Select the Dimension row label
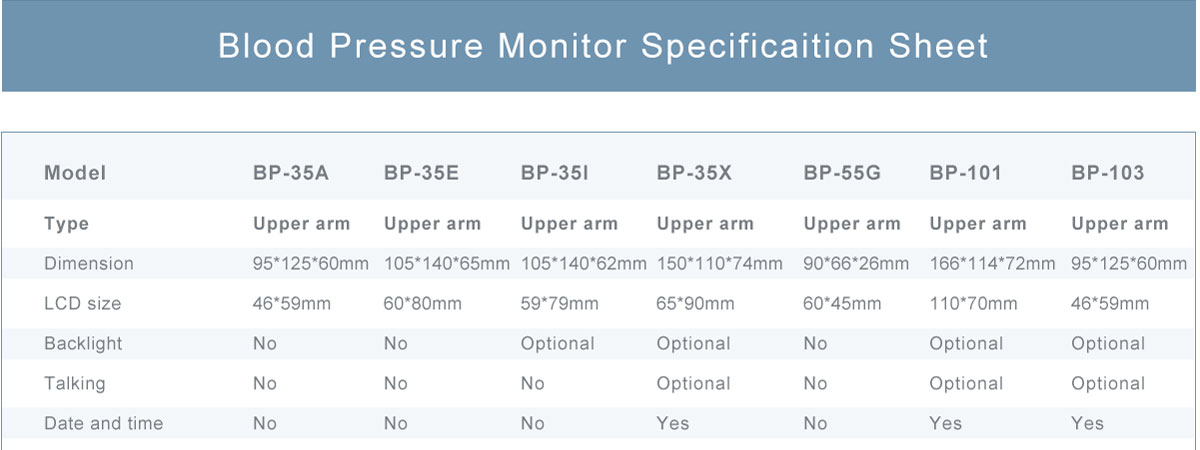1200x450 pixels. 89,264
